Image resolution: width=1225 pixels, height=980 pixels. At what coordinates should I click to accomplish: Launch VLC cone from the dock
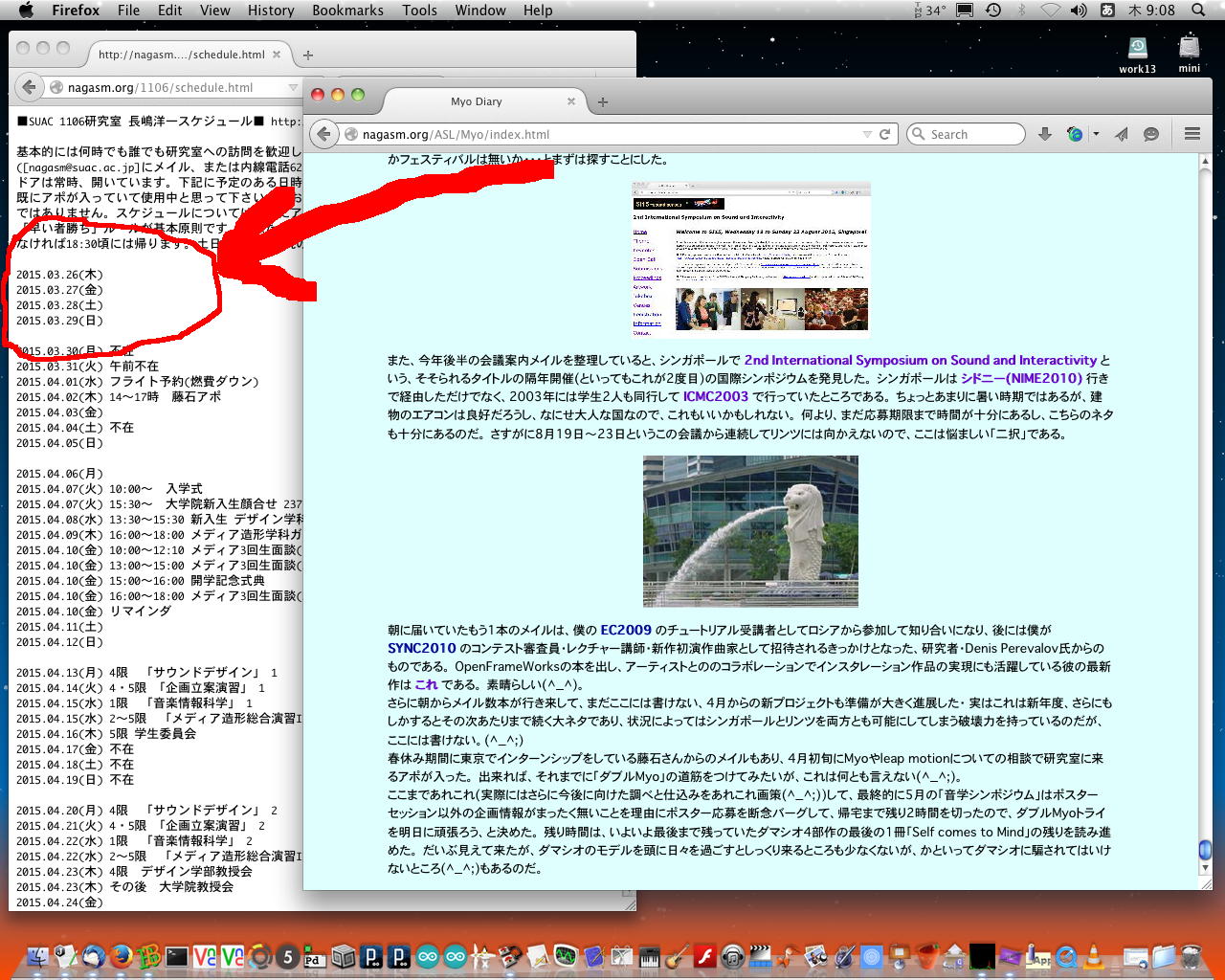click(x=1092, y=956)
